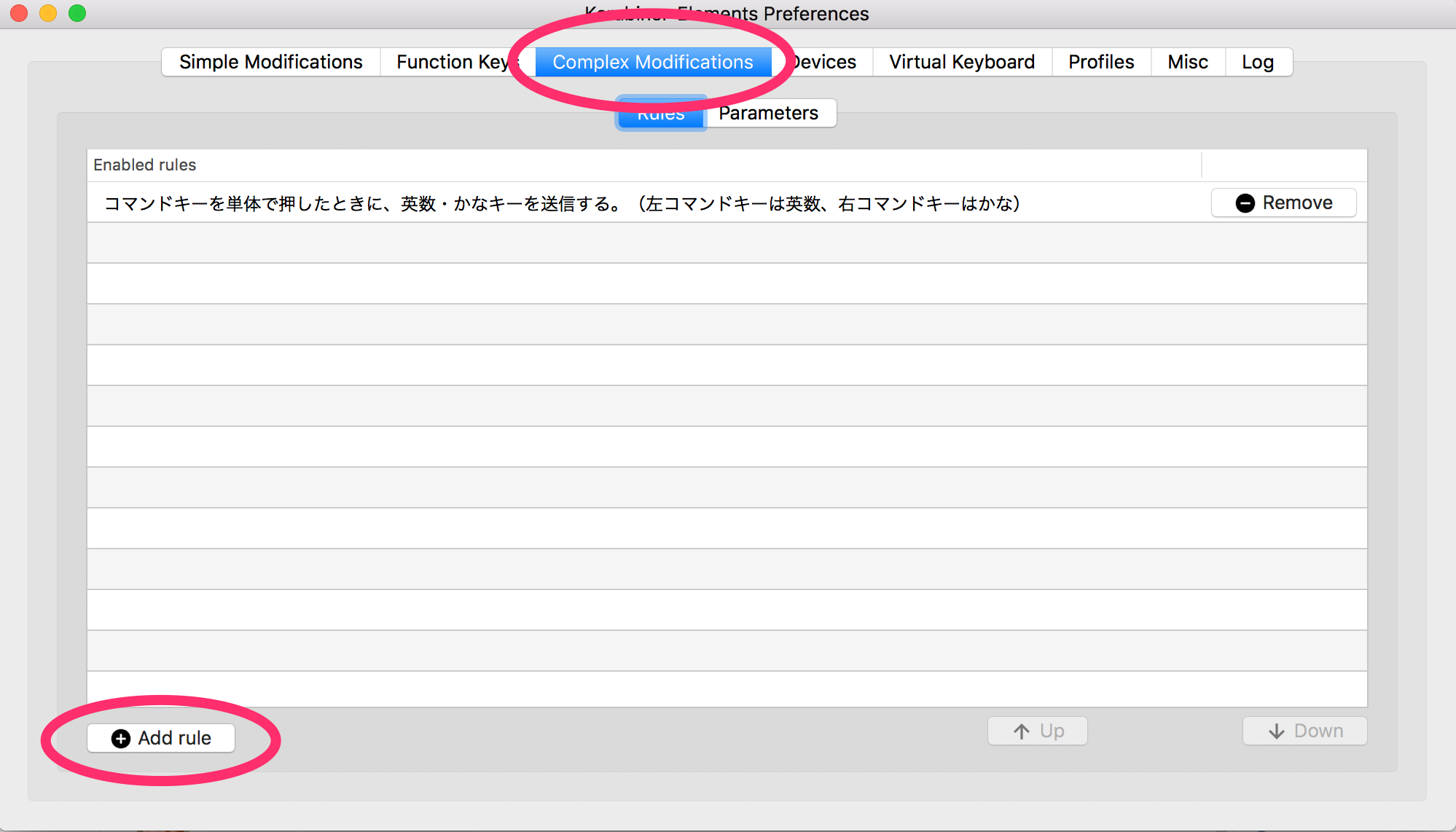1456x832 pixels.
Task: Move the rule Down
Action: [x=1305, y=731]
